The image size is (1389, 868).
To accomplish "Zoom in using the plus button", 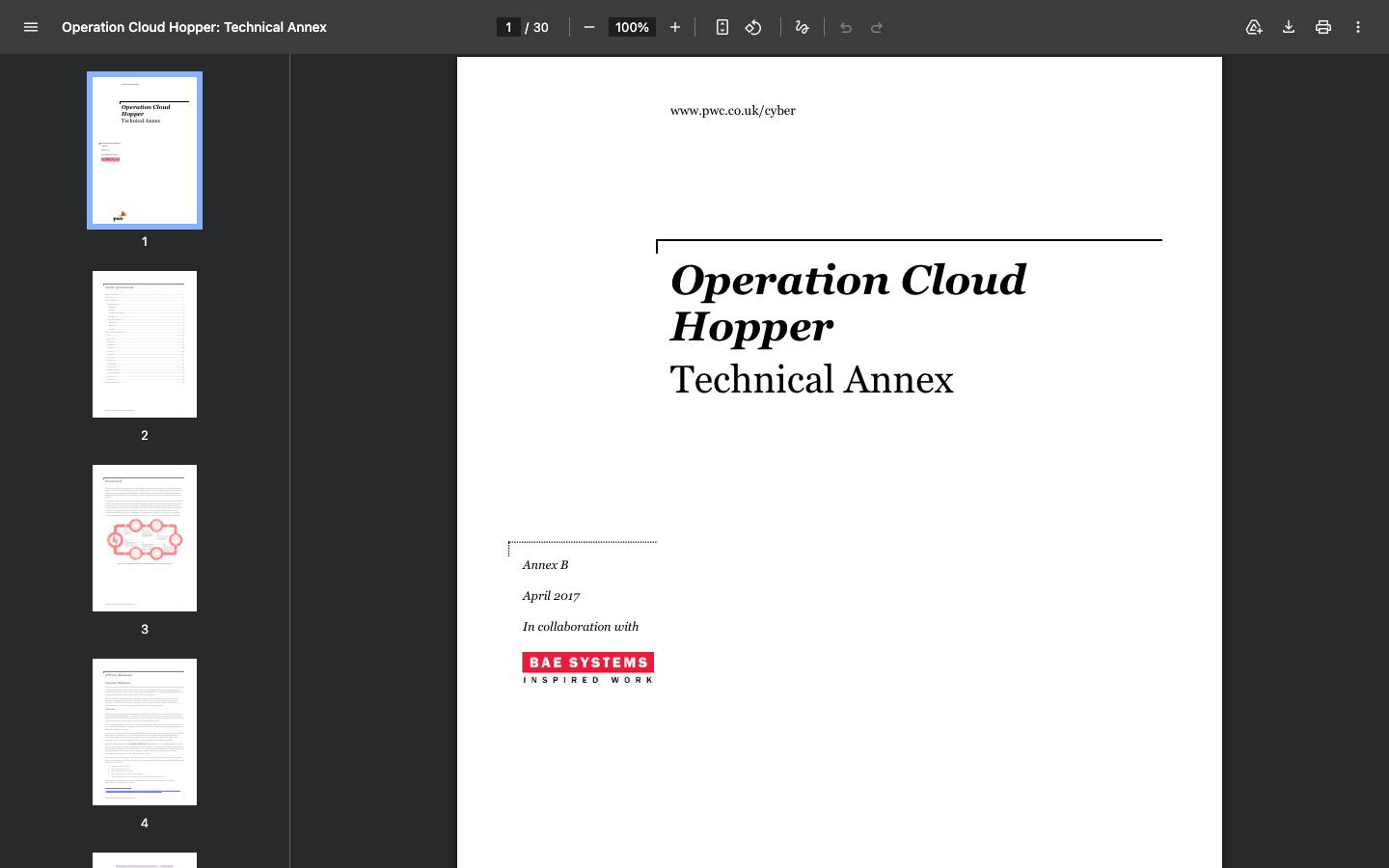I will pyautogui.click(x=674, y=27).
